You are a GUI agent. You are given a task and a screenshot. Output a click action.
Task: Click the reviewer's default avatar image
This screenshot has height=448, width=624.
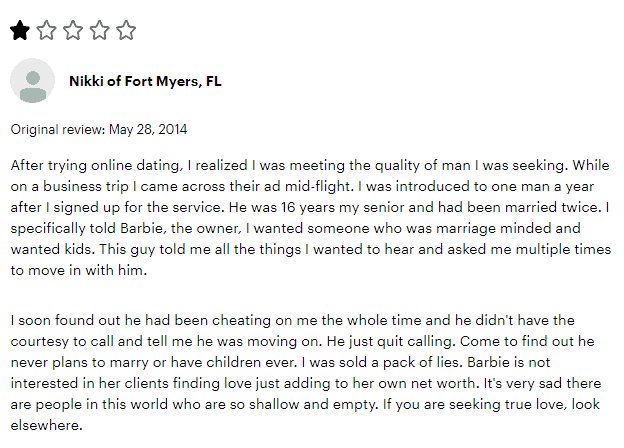click(x=32, y=81)
